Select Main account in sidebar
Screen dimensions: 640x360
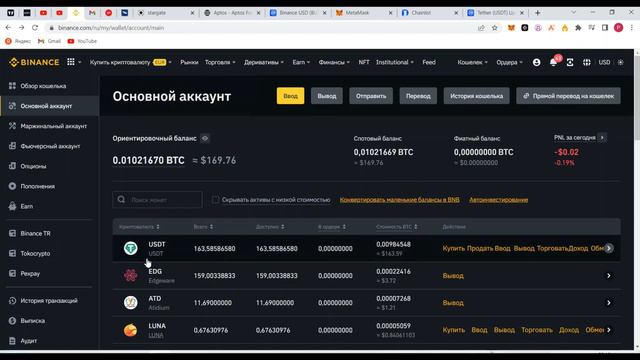pyautogui.click(x=50, y=106)
